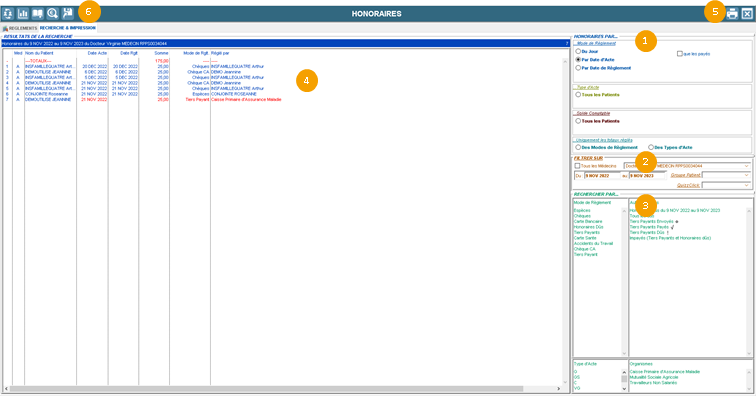Choose 'Chèques' in Mode de Règlement list
The width and height of the screenshot is (756, 396).
pos(582,216)
